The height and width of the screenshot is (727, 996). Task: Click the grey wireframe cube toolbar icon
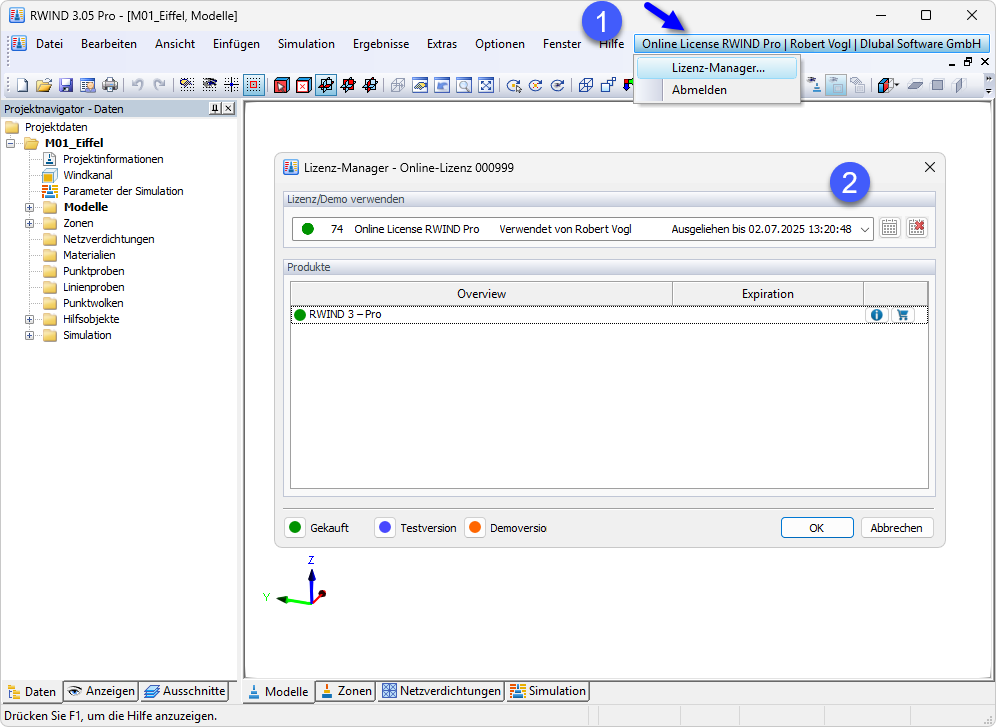398,85
